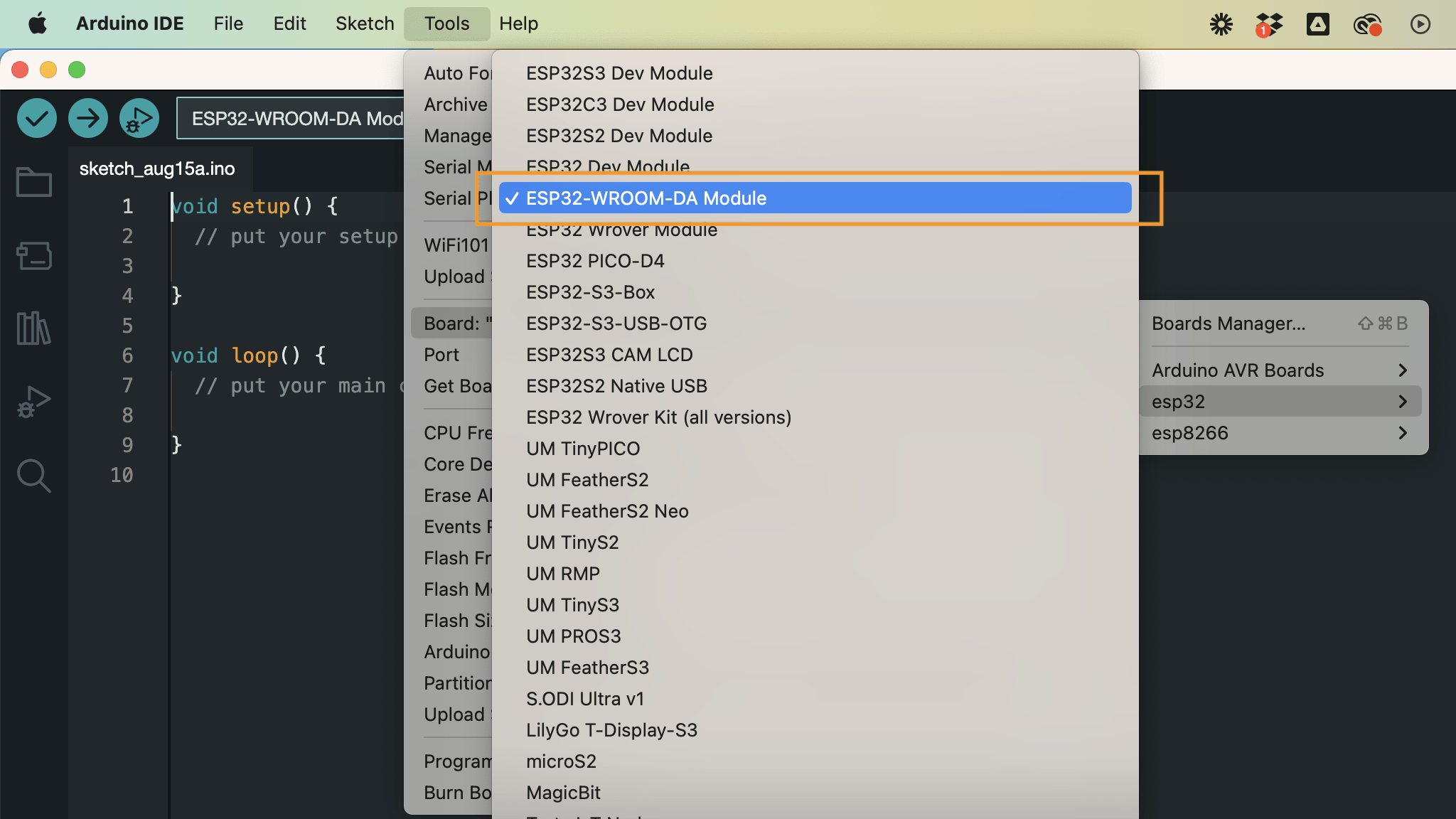Select ESP32S2 Native USB board
The width and height of the screenshot is (1456, 819).
click(x=815, y=386)
